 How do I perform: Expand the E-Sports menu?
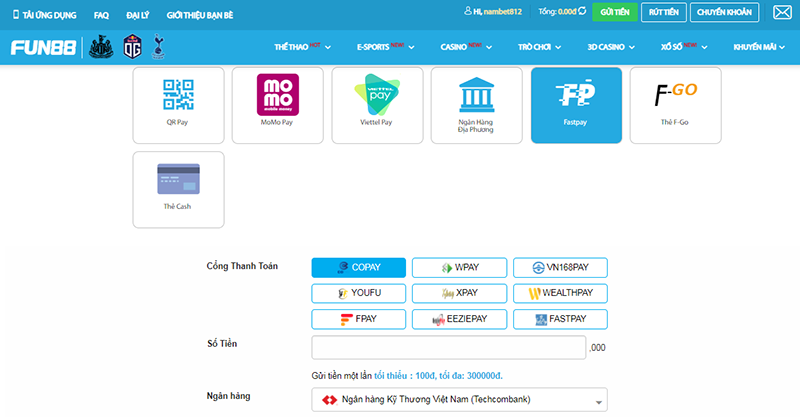[x=386, y=47]
